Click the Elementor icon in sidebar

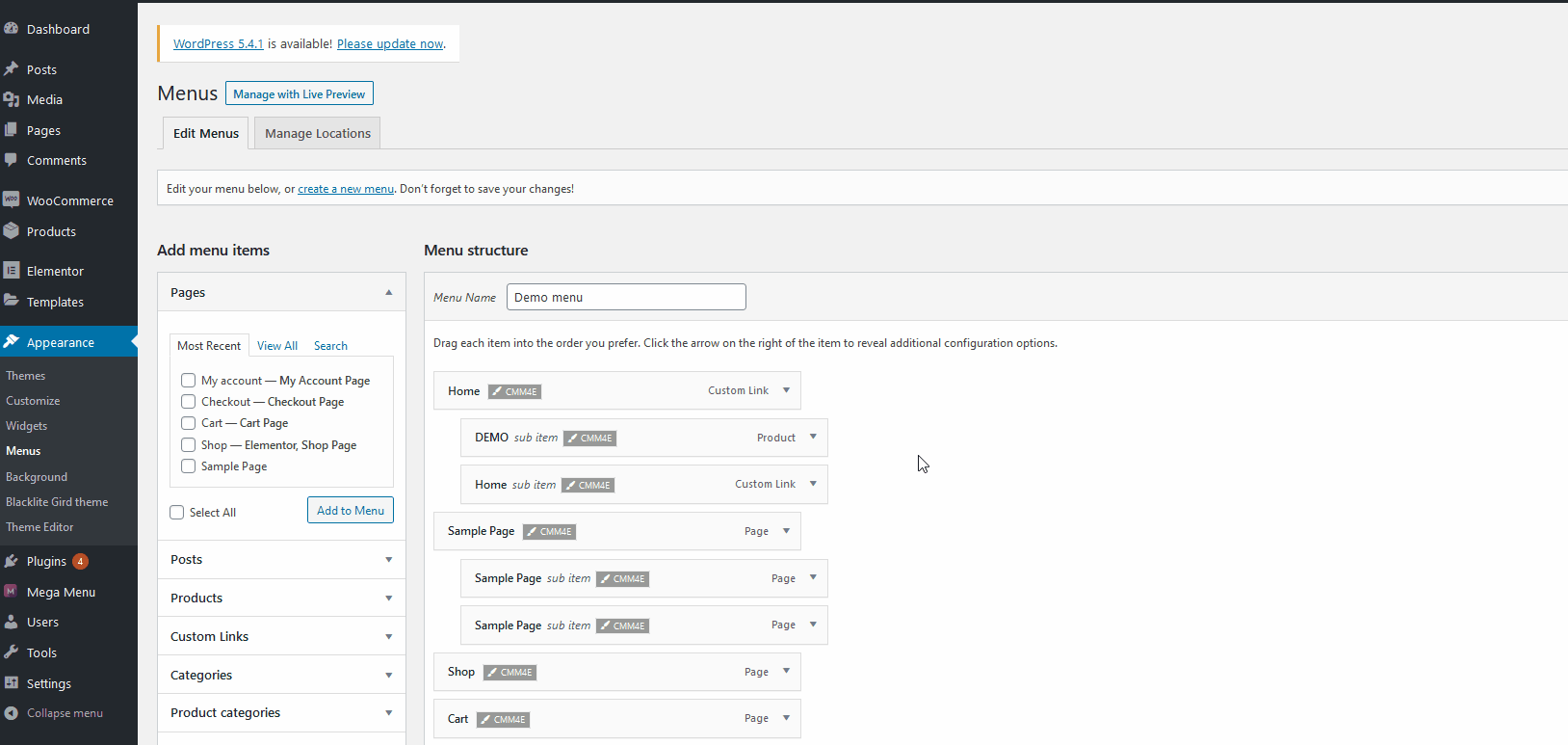(12, 271)
